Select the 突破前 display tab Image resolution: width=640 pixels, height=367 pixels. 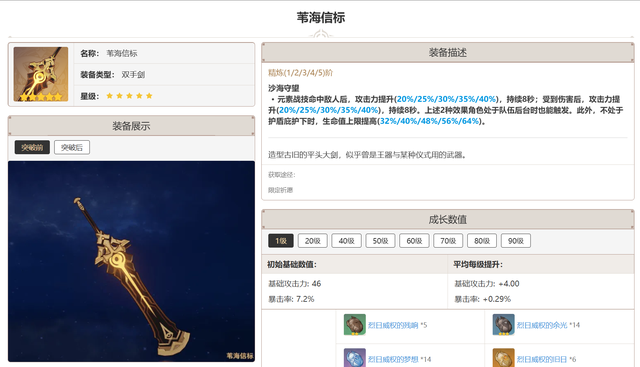(x=32, y=147)
